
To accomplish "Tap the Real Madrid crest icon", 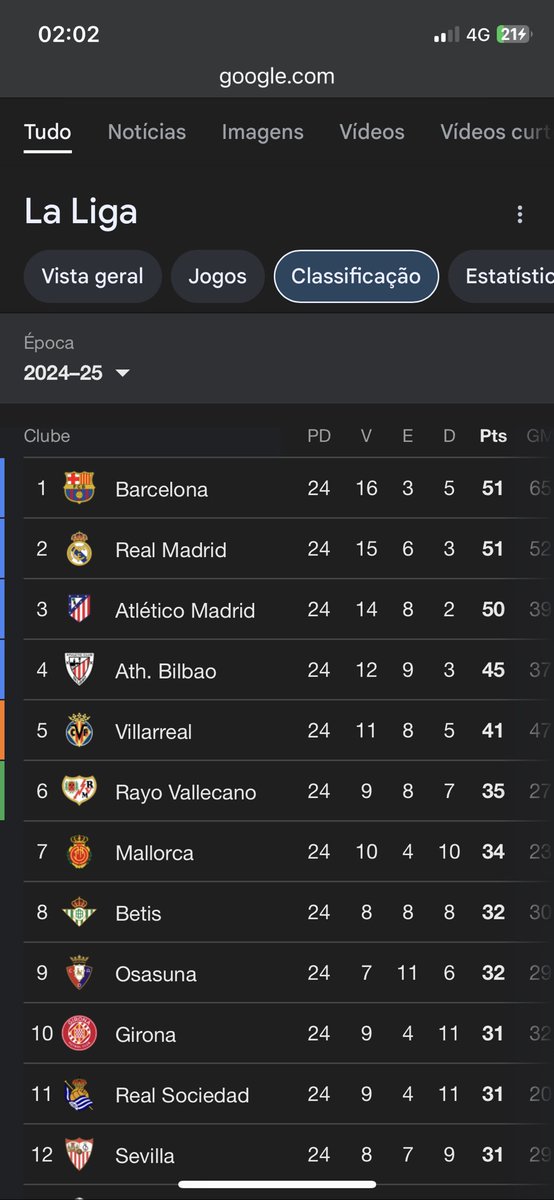I will point(78,549).
